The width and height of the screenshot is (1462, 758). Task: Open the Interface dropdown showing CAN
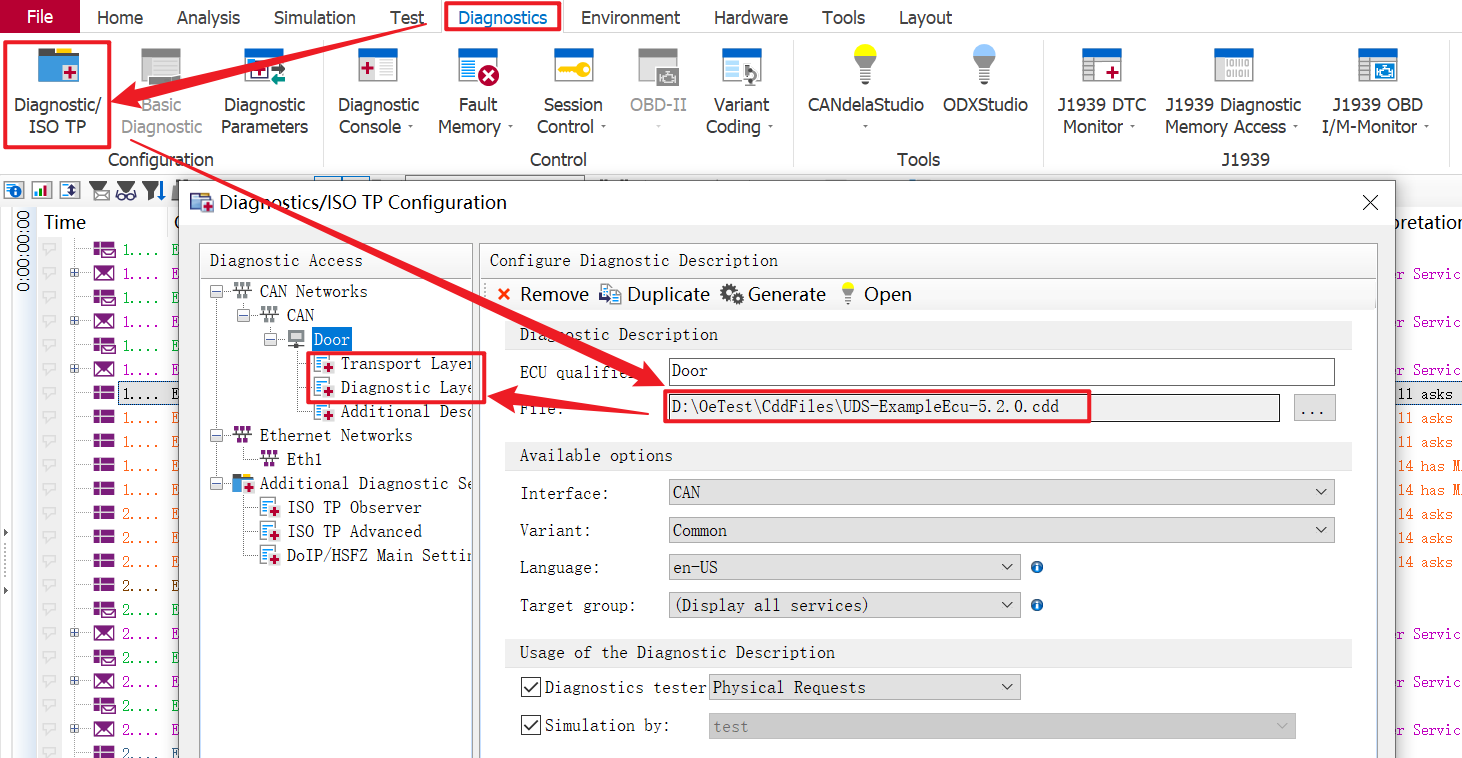point(1002,492)
